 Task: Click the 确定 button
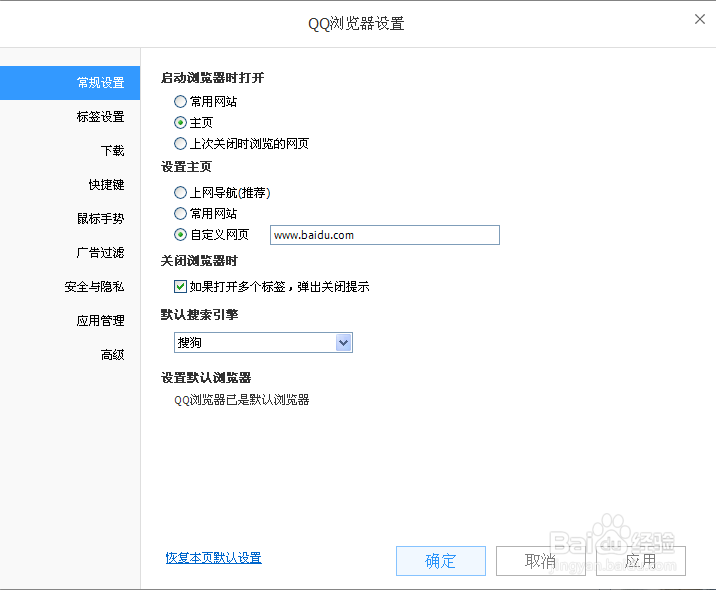coord(441,561)
